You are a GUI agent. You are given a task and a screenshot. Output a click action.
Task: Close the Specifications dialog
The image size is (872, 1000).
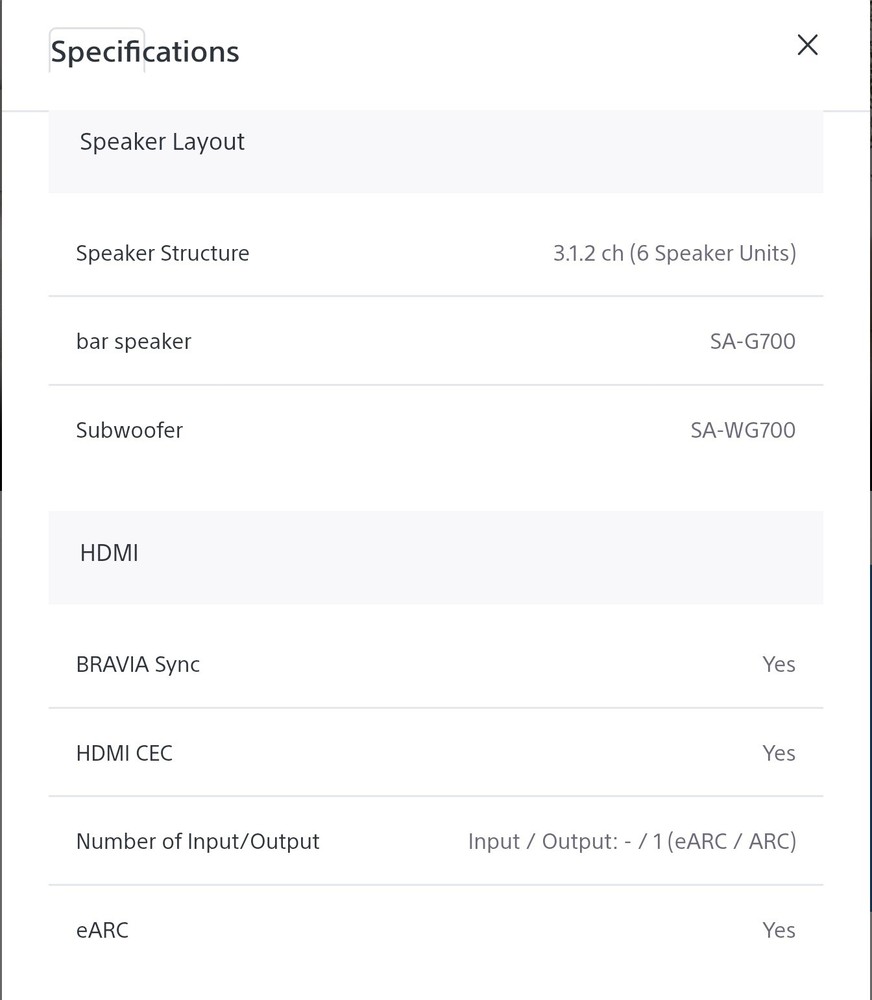pos(808,45)
